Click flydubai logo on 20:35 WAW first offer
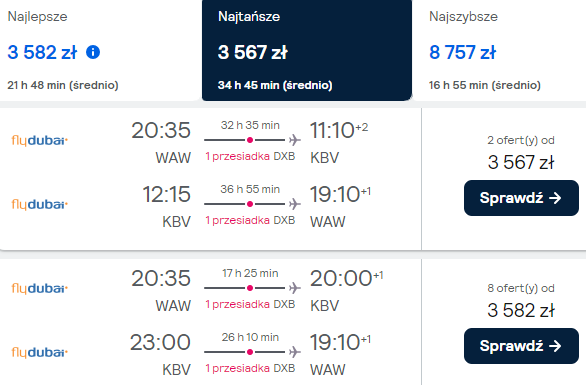 40,141
